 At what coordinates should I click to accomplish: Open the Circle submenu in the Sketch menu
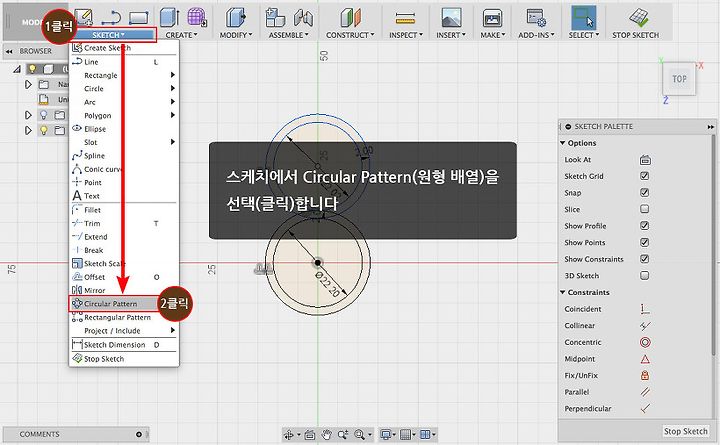[x=124, y=89]
